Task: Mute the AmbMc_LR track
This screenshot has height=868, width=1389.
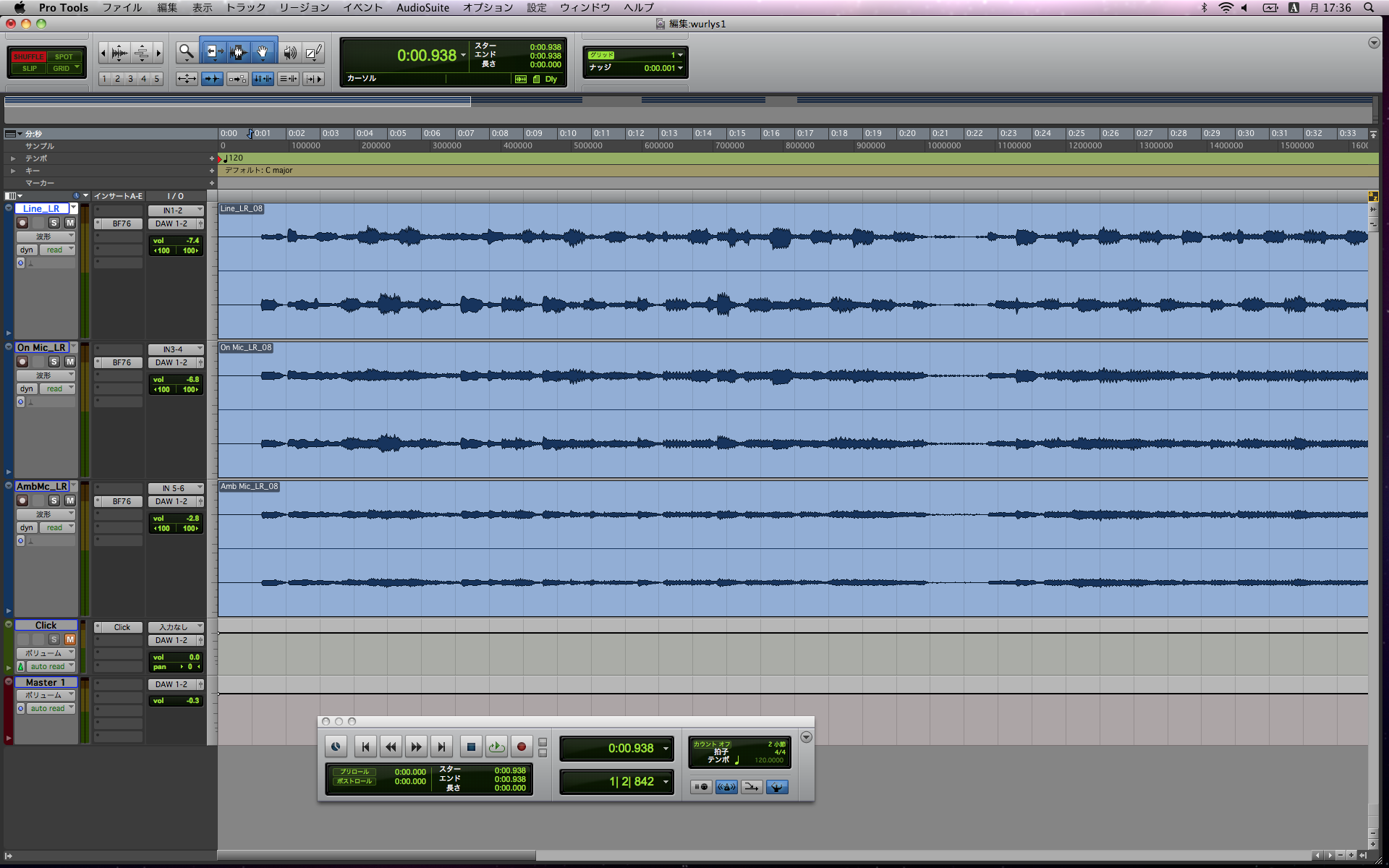Action: pyautogui.click(x=69, y=501)
